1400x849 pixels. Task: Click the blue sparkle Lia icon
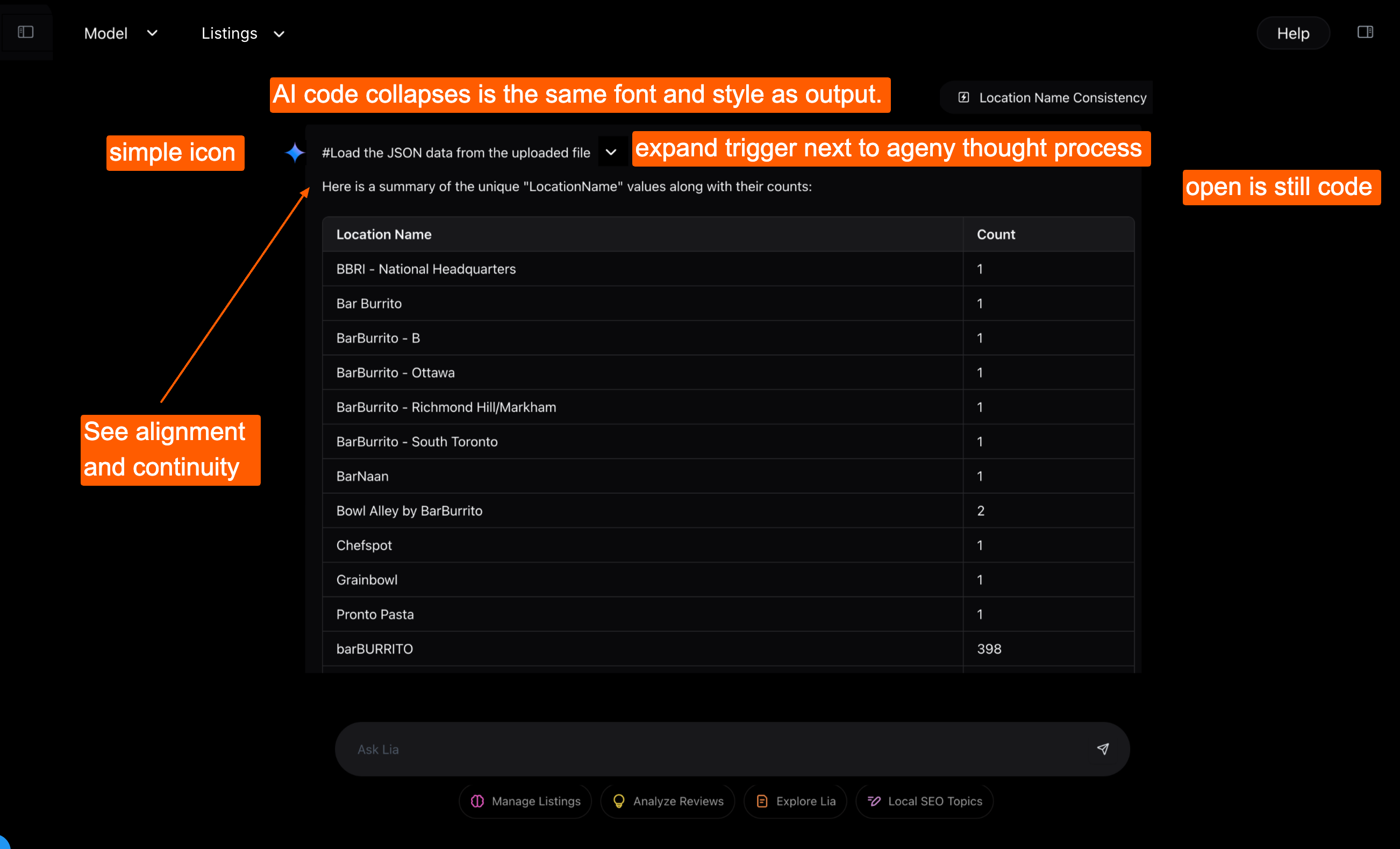[x=294, y=152]
